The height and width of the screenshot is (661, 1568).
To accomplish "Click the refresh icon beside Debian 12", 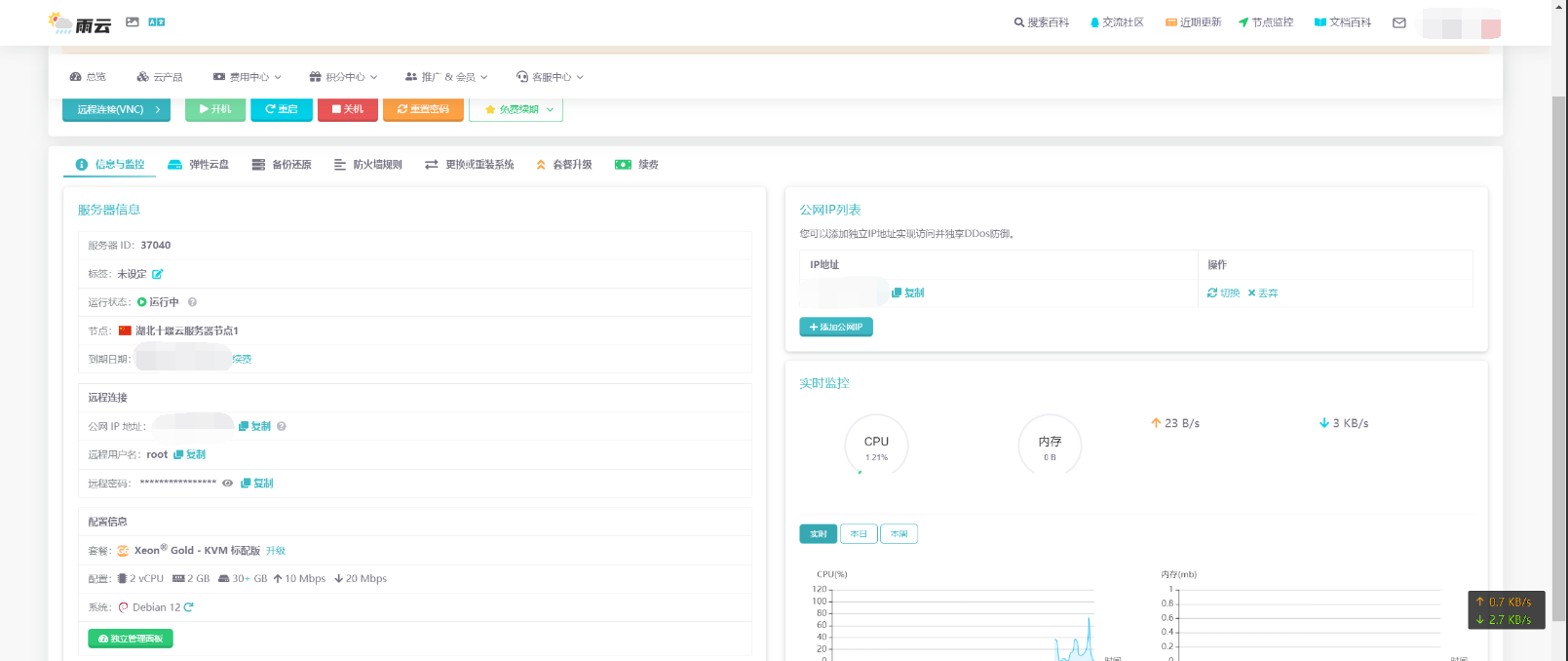I will coord(189,607).
